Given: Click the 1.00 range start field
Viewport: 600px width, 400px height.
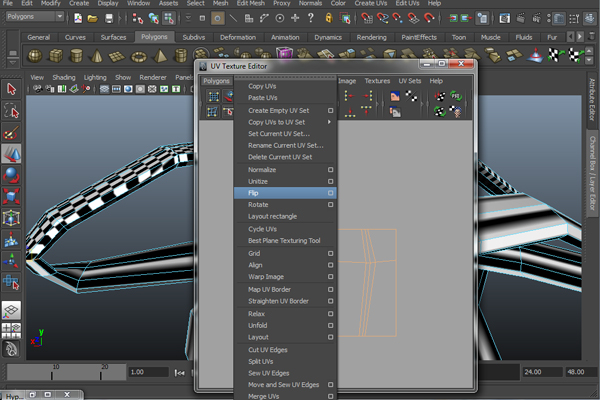Looking at the screenshot, I should (148, 372).
